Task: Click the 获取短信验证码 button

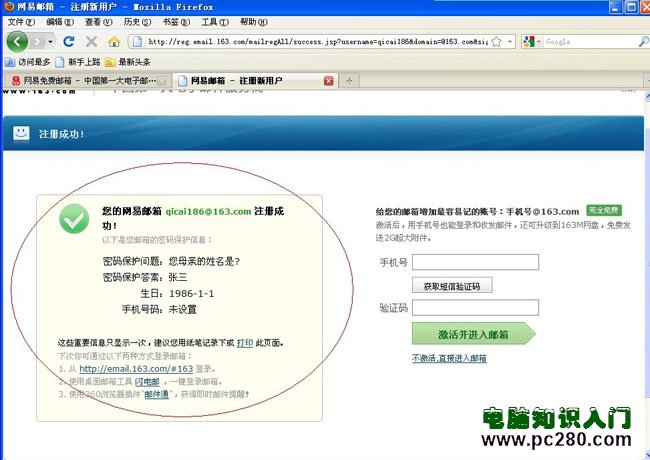Action: [x=451, y=286]
